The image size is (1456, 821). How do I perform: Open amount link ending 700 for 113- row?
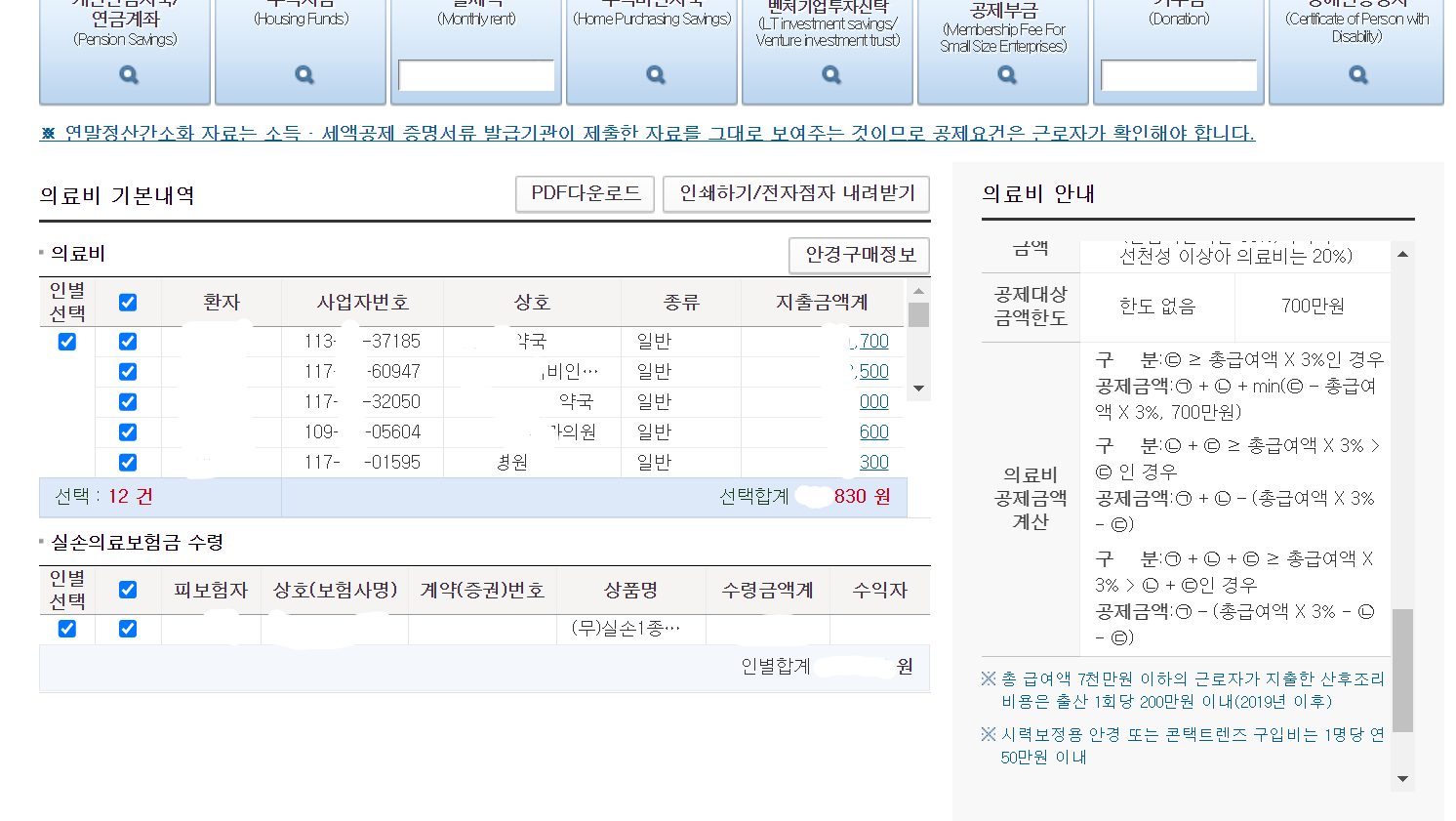[869, 342]
